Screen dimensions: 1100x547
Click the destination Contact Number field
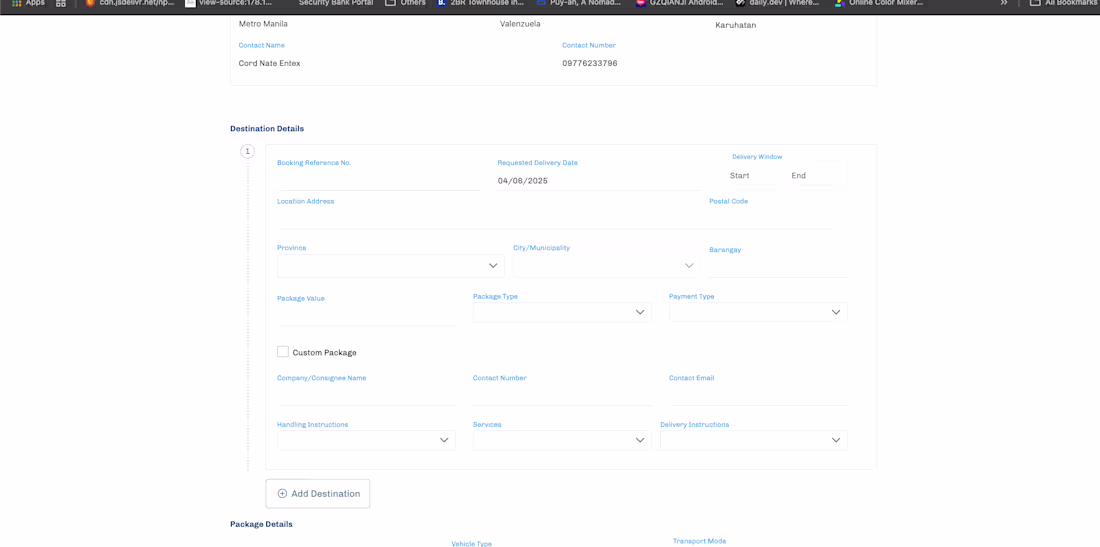pyautogui.click(x=562, y=396)
